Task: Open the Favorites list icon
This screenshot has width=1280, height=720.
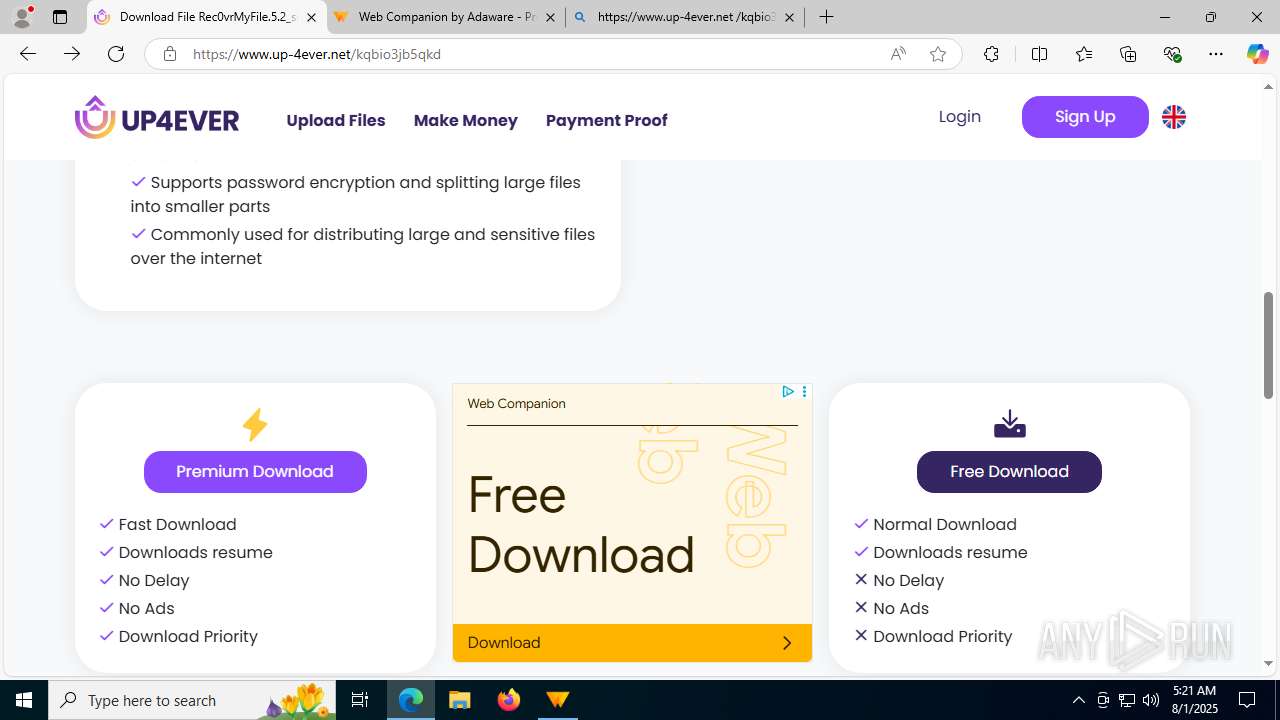Action: pyautogui.click(x=1084, y=54)
